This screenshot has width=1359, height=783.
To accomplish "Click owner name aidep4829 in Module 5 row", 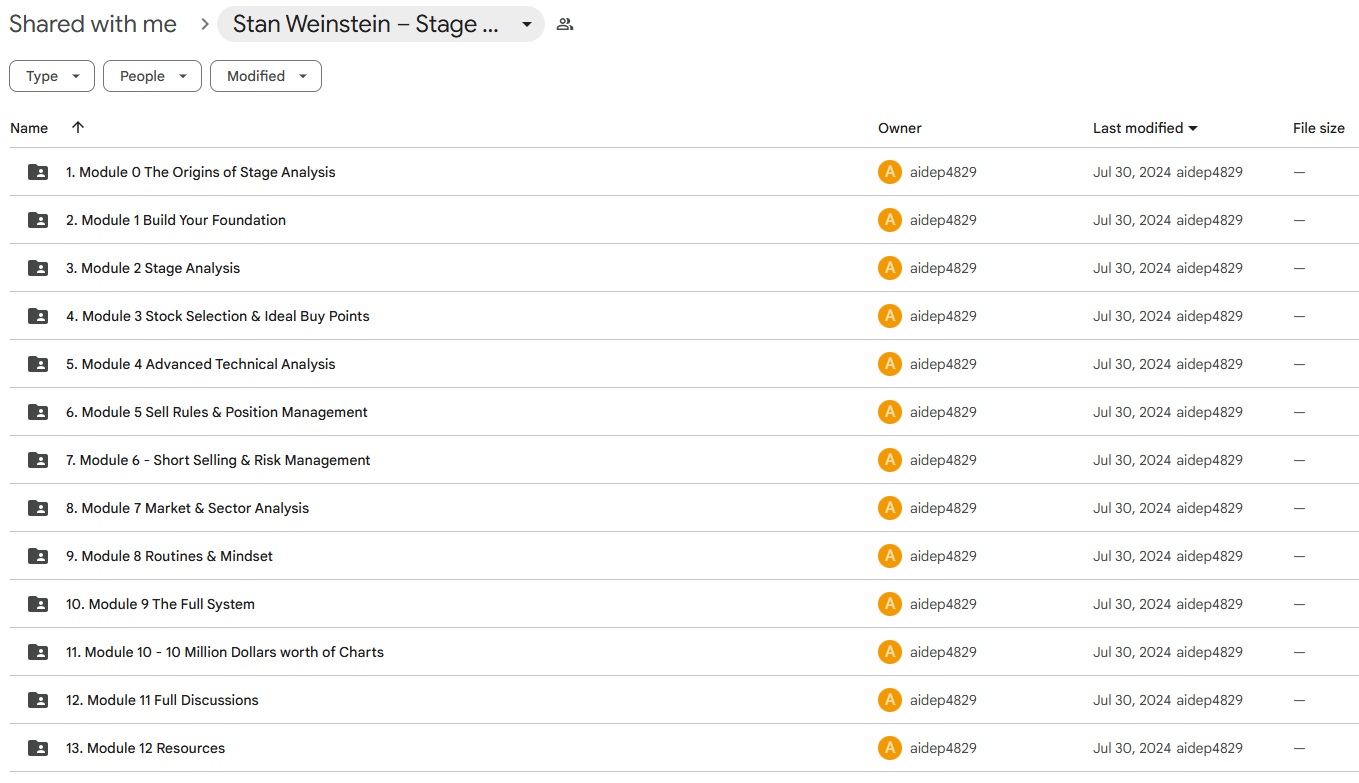I will point(943,412).
